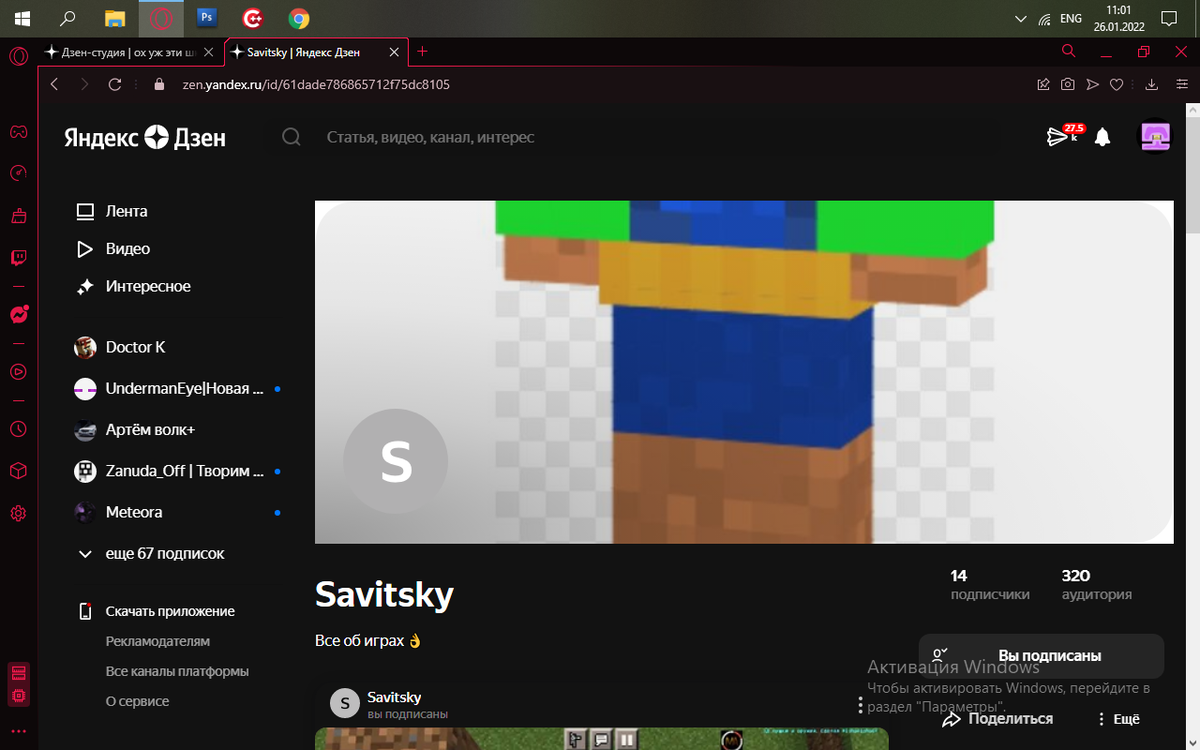The height and width of the screenshot is (750, 1200).
Task: Close the Savitsky tab
Action: [x=395, y=52]
